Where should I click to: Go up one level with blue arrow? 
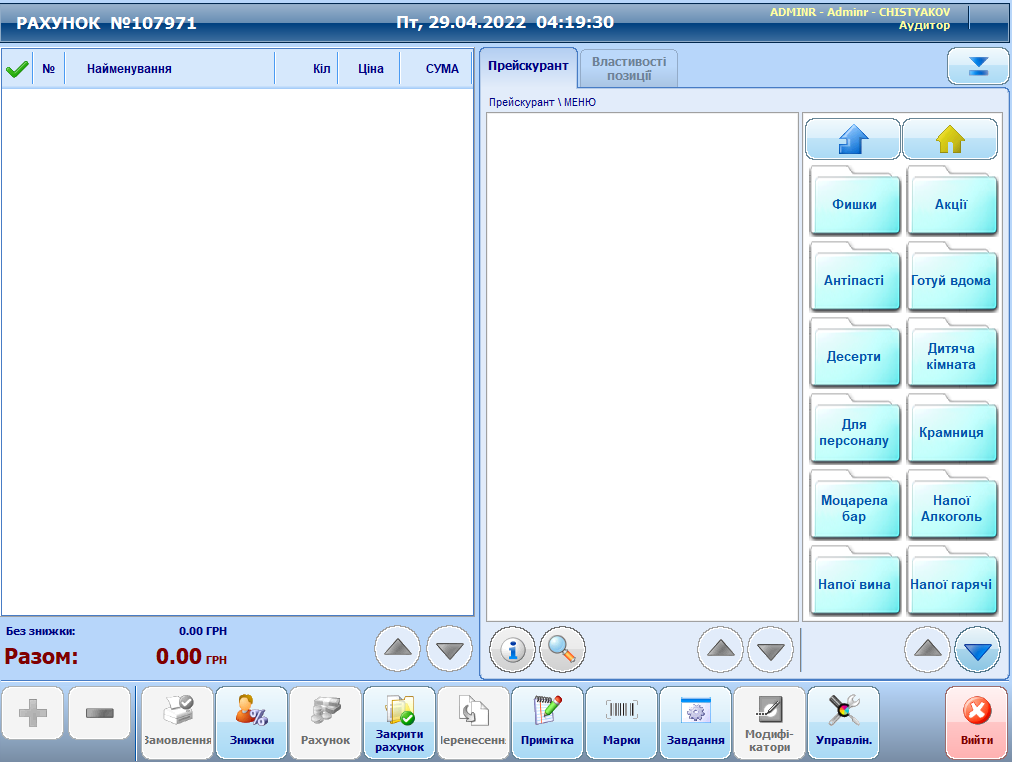point(852,139)
